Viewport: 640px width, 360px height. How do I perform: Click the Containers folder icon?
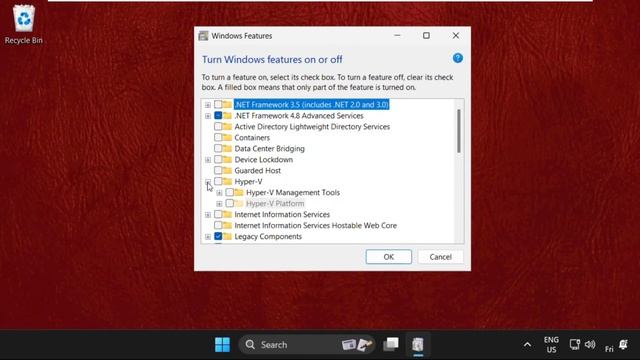point(227,138)
